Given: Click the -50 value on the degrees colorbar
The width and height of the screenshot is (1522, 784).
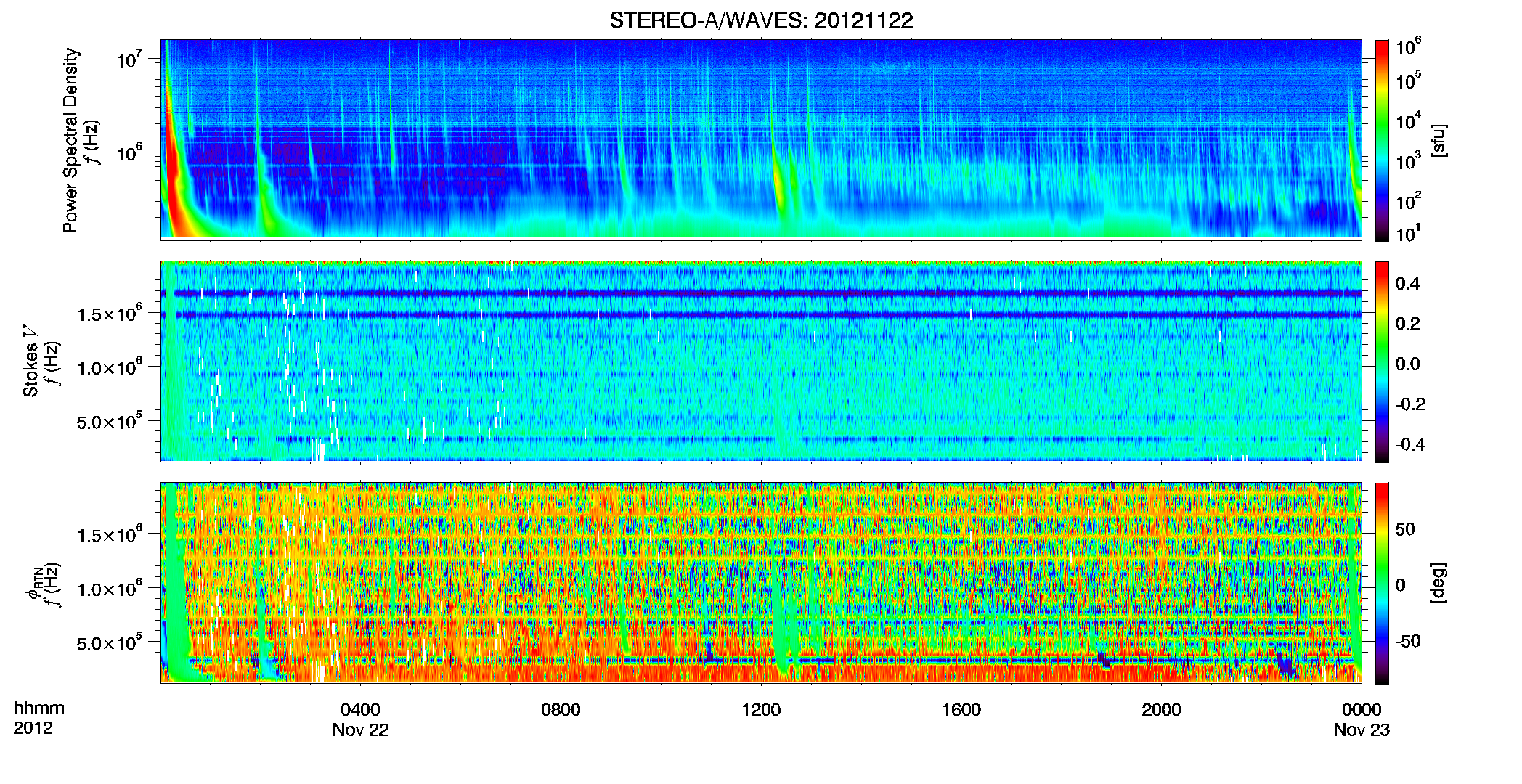Looking at the screenshot, I should coord(1407,641).
